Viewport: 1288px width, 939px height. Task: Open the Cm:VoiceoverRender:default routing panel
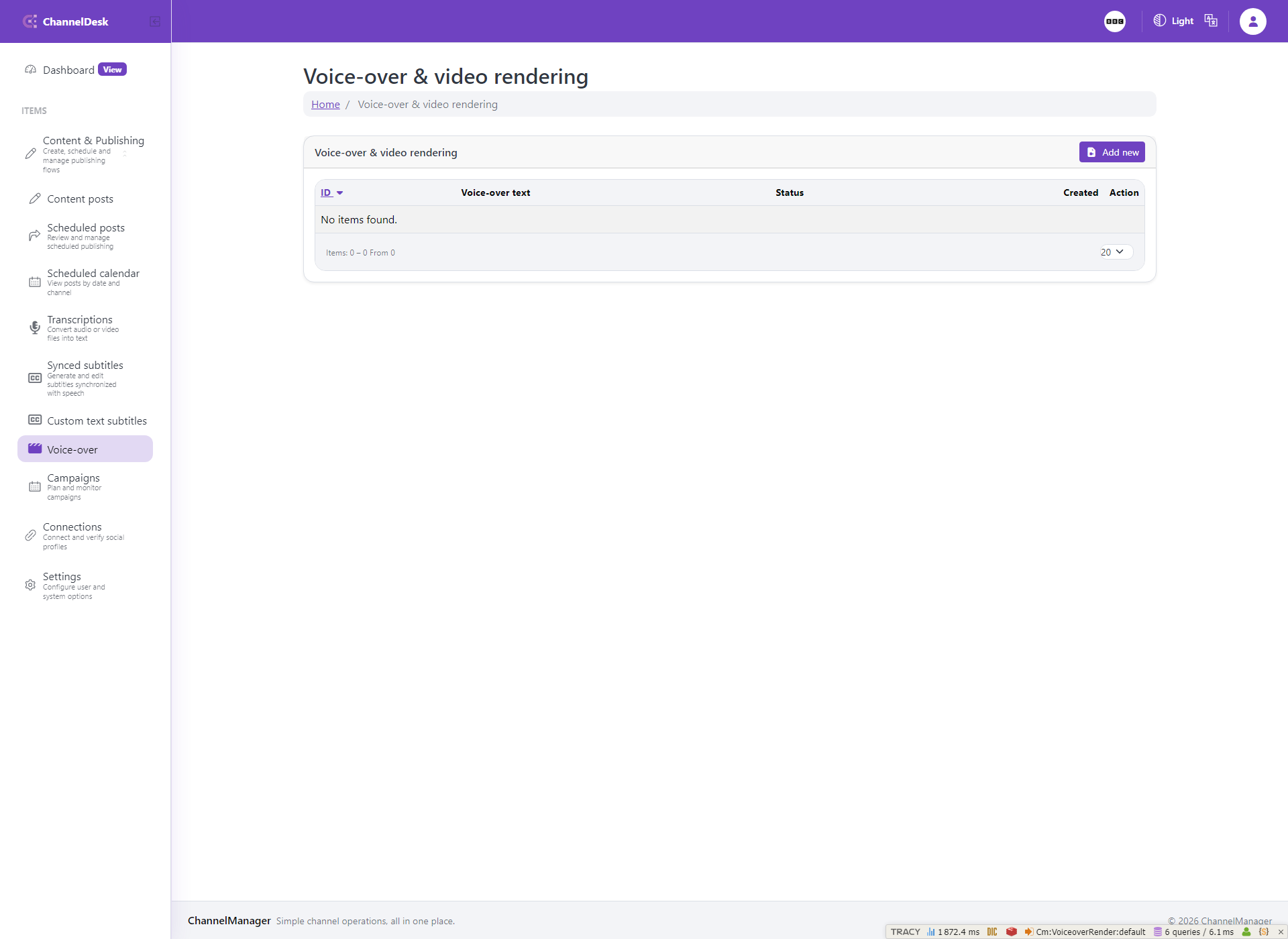click(1085, 932)
